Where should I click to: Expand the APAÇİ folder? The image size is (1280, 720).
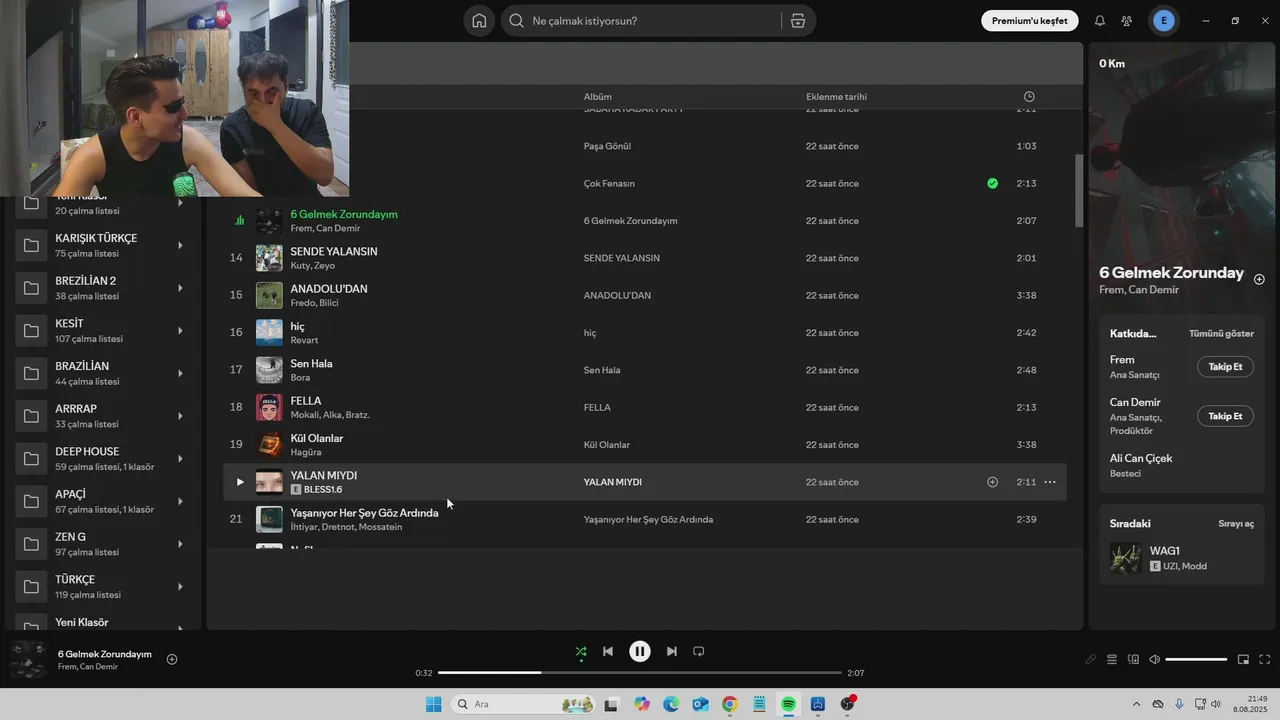coord(180,501)
